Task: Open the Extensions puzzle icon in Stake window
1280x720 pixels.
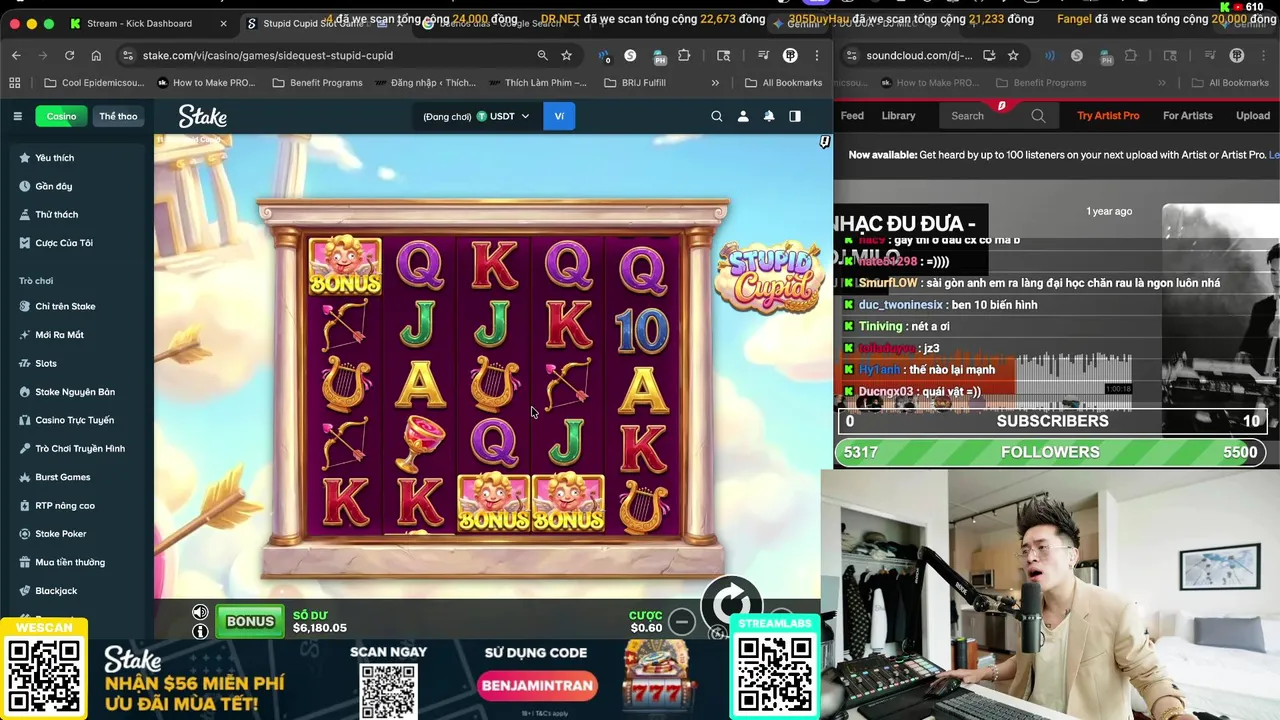Action: (x=684, y=55)
